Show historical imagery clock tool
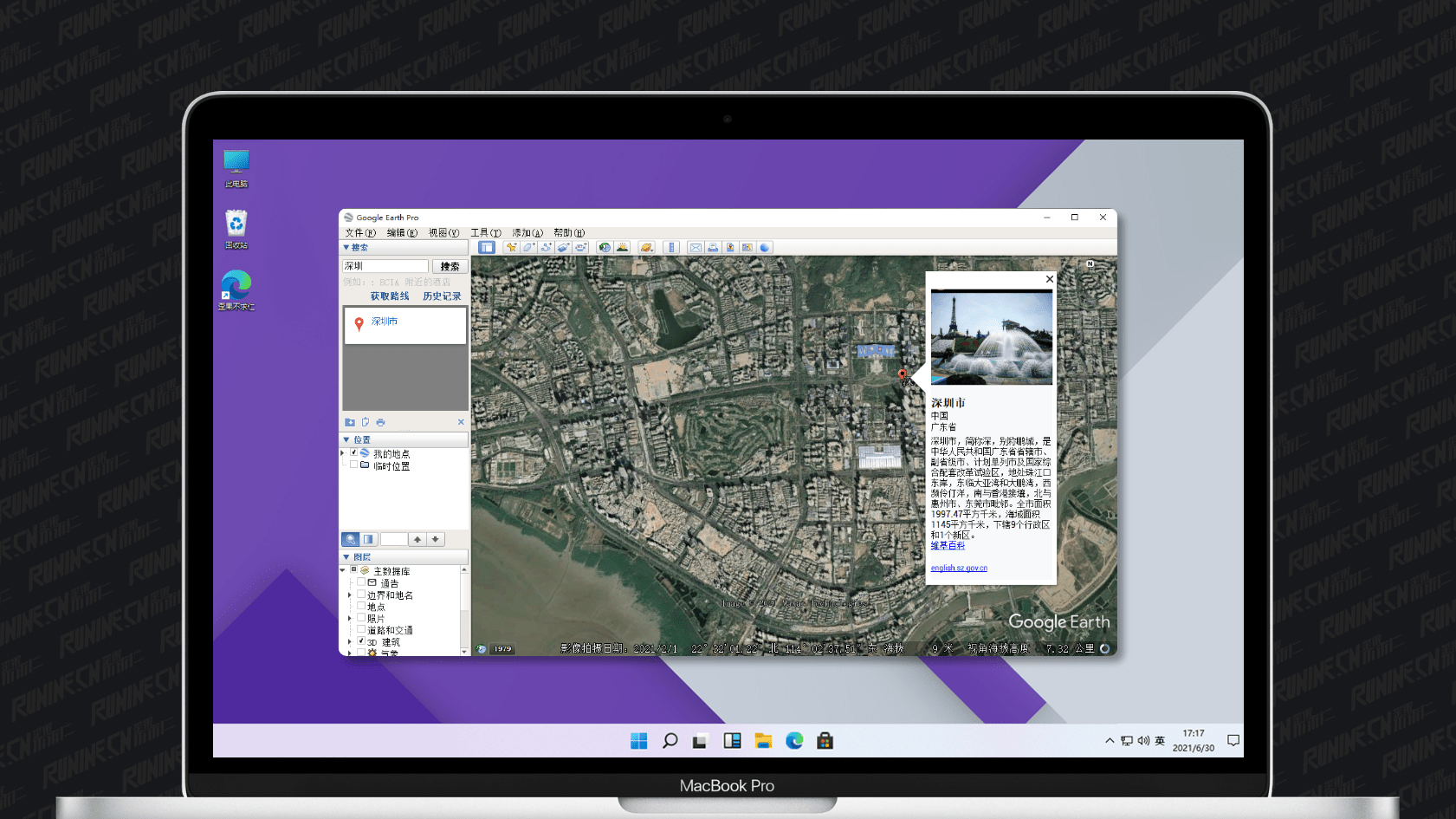The image size is (1456, 819). click(605, 248)
